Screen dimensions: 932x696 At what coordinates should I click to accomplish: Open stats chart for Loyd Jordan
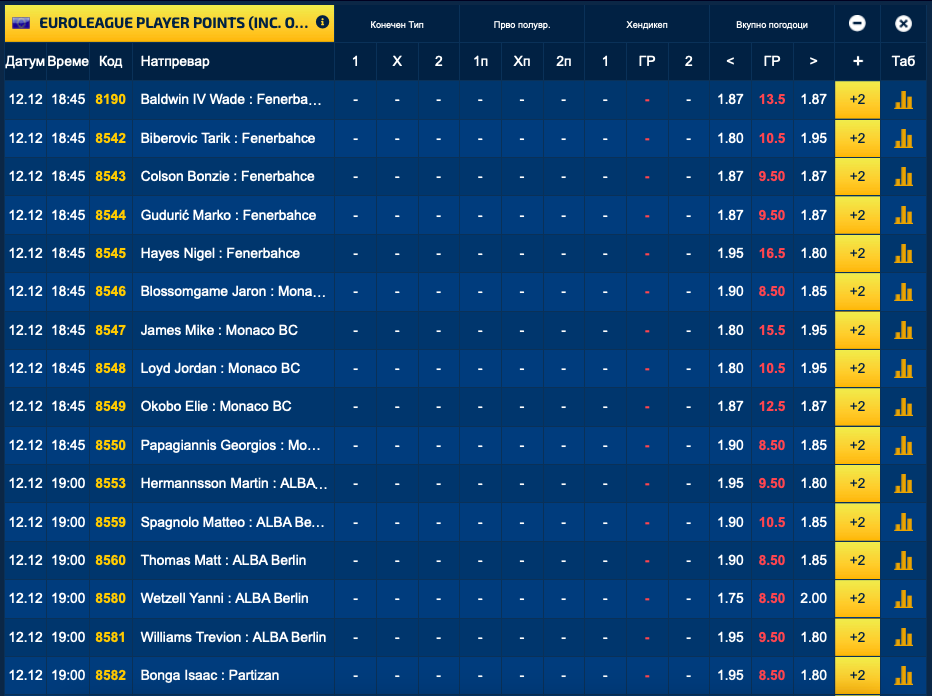[x=903, y=369]
